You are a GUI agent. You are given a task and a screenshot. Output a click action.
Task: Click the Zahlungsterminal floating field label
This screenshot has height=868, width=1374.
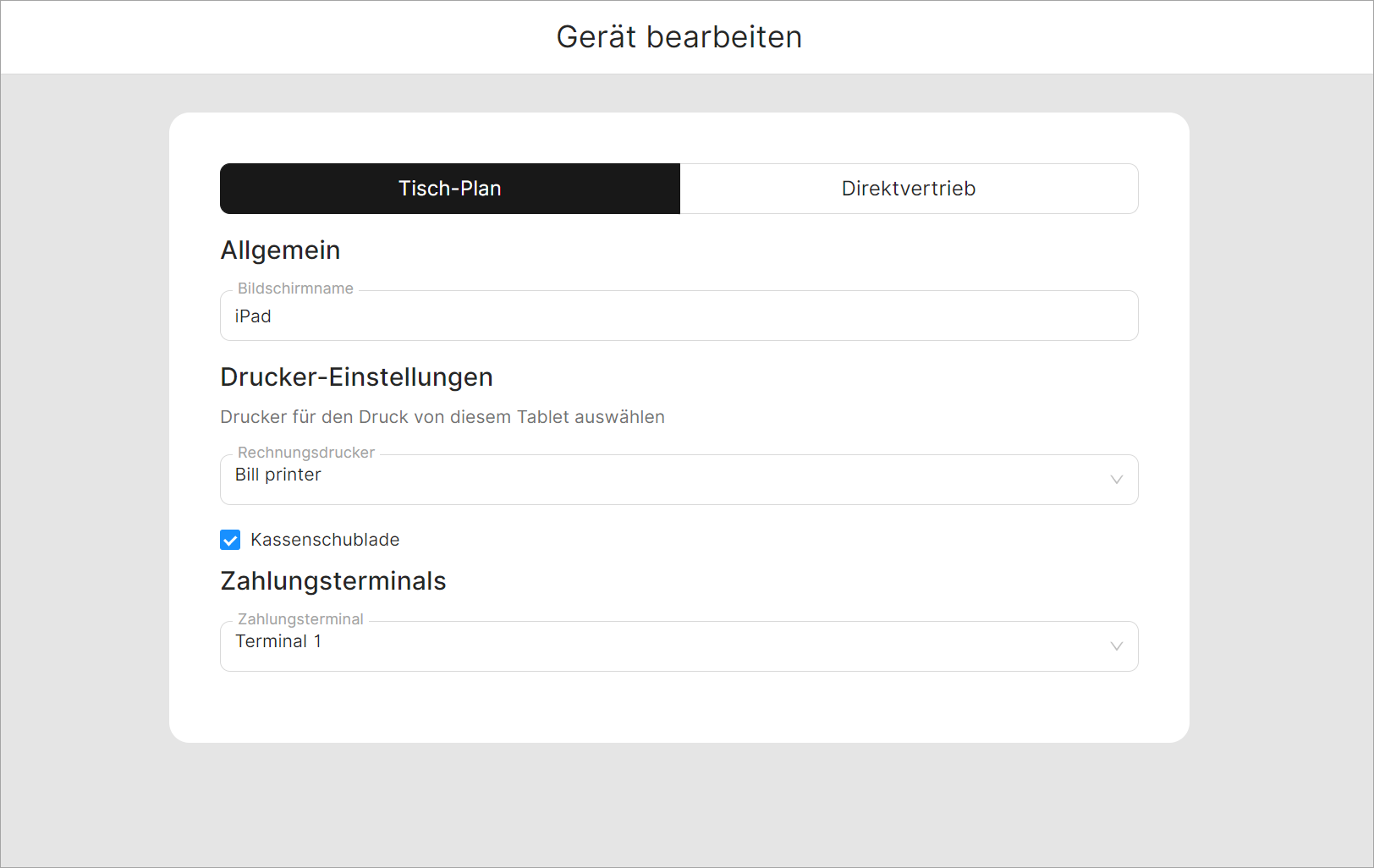pos(300,619)
